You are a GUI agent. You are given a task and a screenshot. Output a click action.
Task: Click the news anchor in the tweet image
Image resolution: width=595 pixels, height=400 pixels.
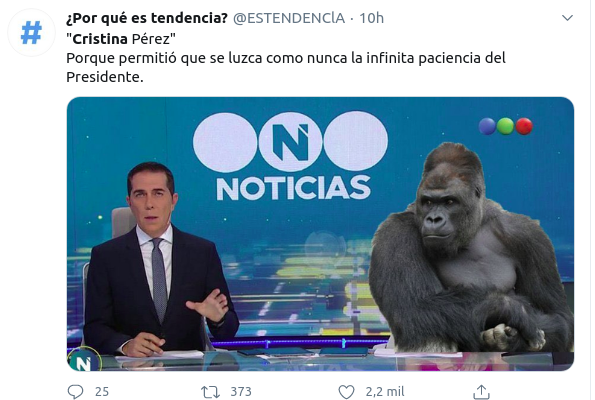pos(159,262)
